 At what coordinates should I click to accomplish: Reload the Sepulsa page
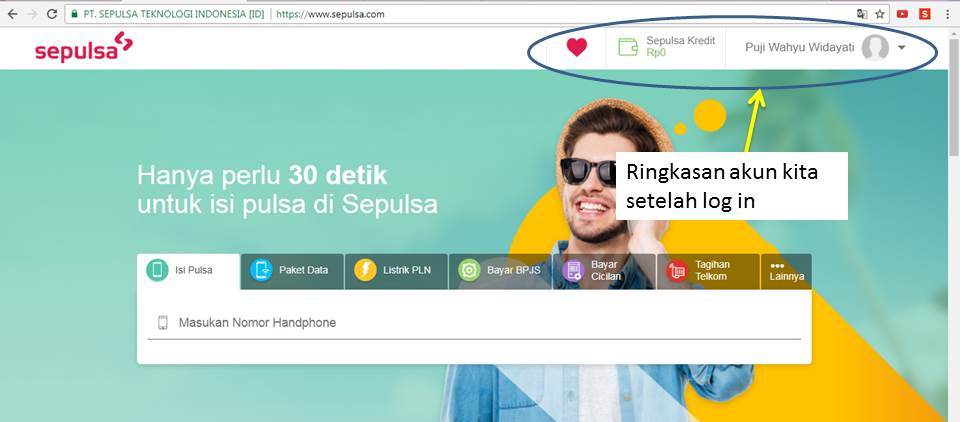coord(52,13)
